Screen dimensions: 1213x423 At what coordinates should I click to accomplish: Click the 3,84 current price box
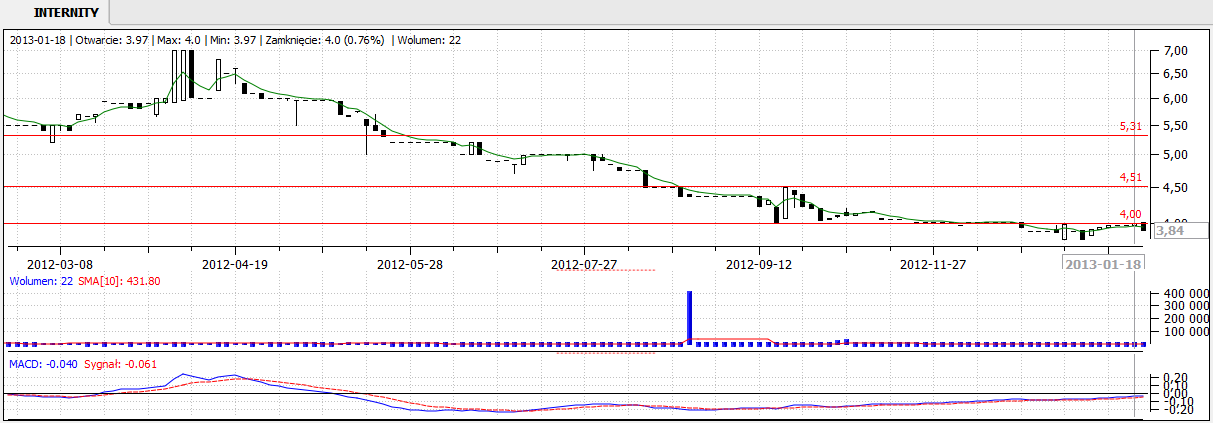click(1169, 231)
